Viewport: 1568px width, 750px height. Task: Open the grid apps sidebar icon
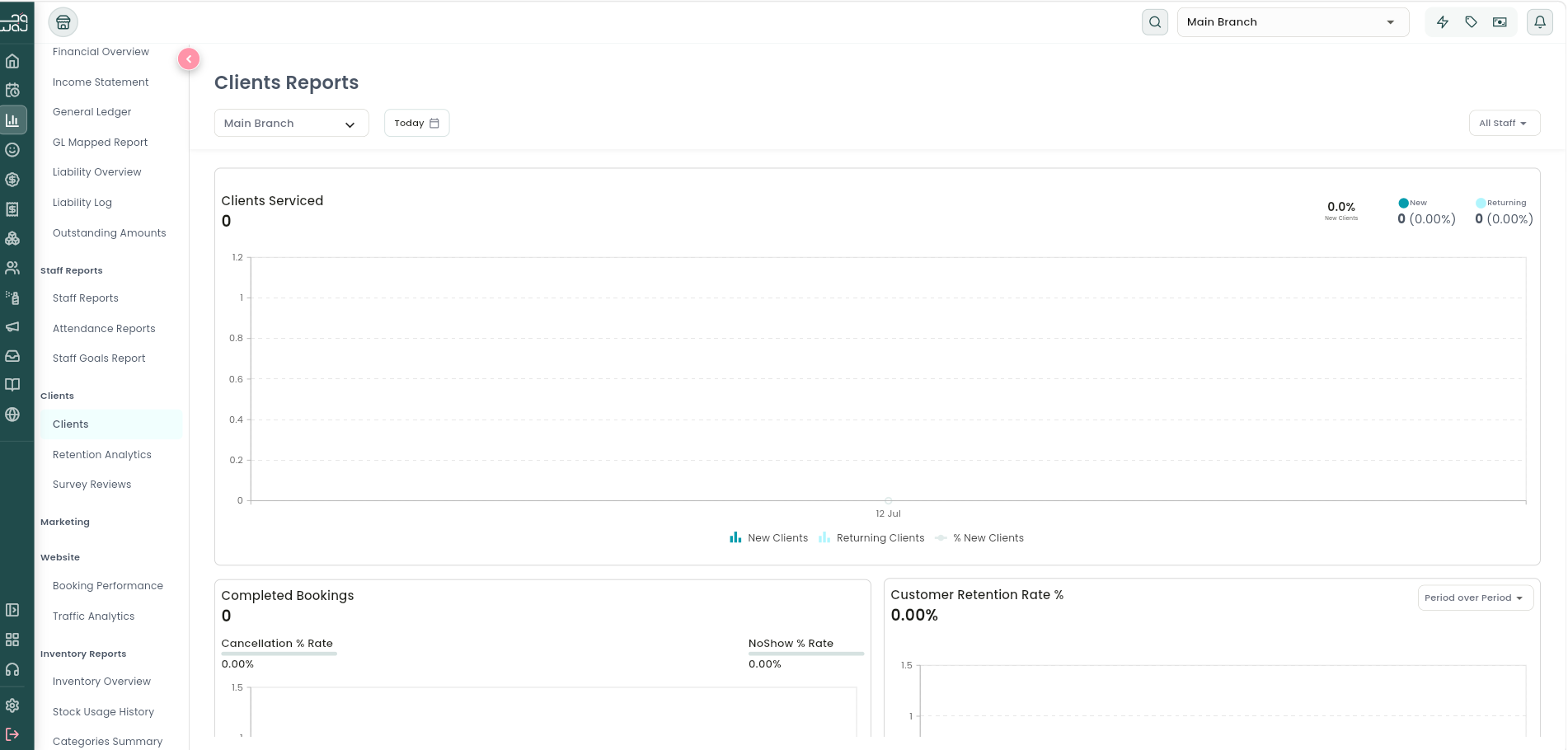point(12,640)
